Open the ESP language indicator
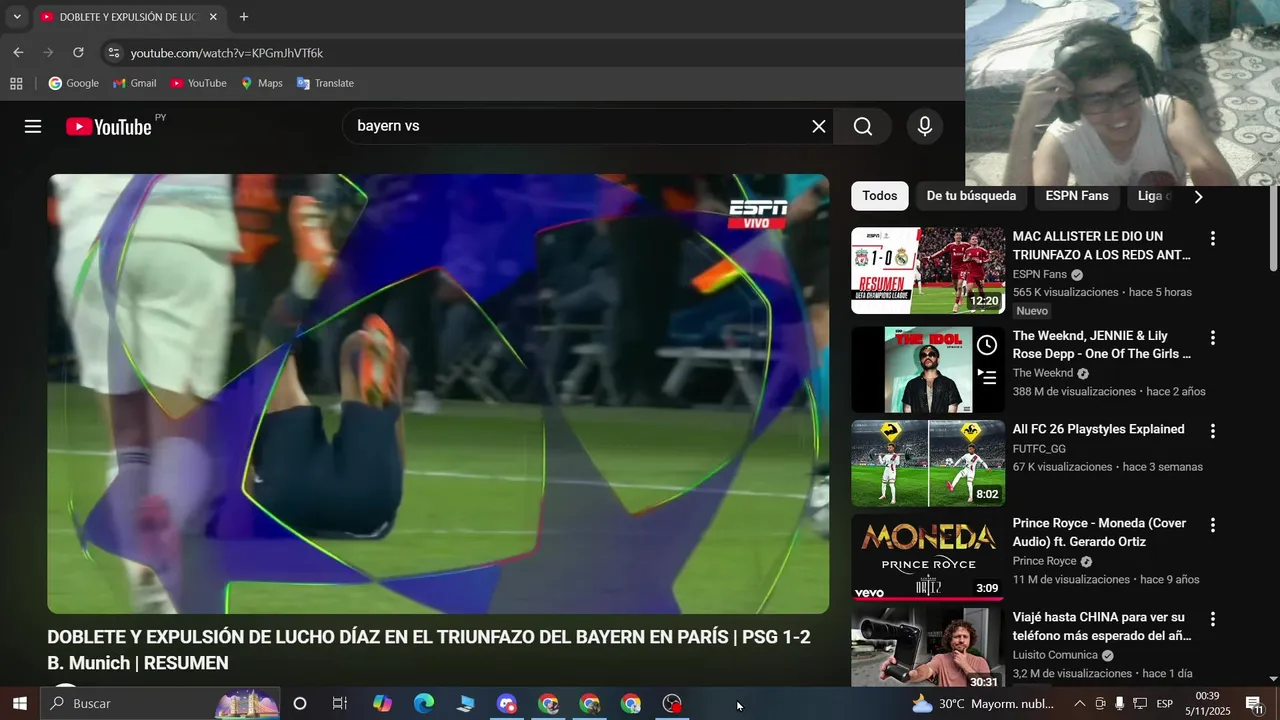The height and width of the screenshot is (720, 1280). tap(1165, 704)
